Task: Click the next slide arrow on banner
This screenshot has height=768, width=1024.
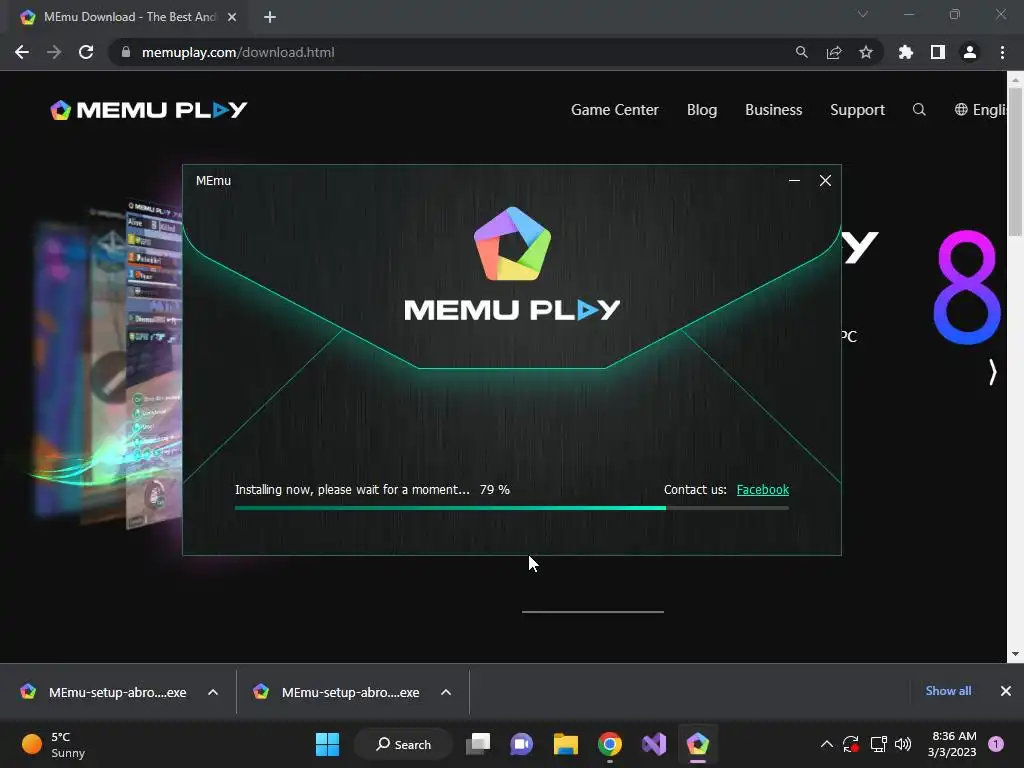Action: pos(992,372)
